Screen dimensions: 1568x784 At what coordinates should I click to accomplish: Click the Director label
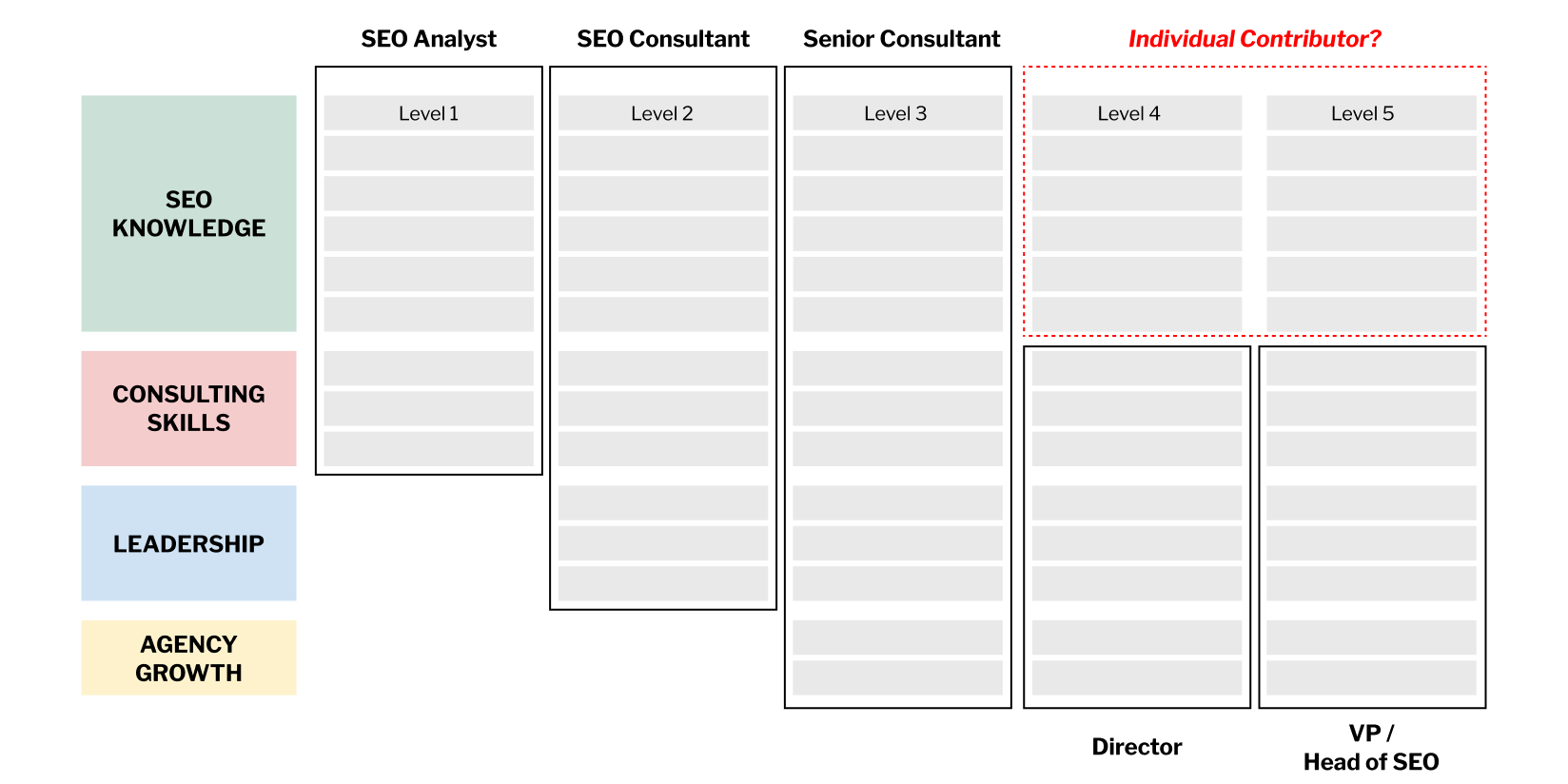[x=1137, y=747]
